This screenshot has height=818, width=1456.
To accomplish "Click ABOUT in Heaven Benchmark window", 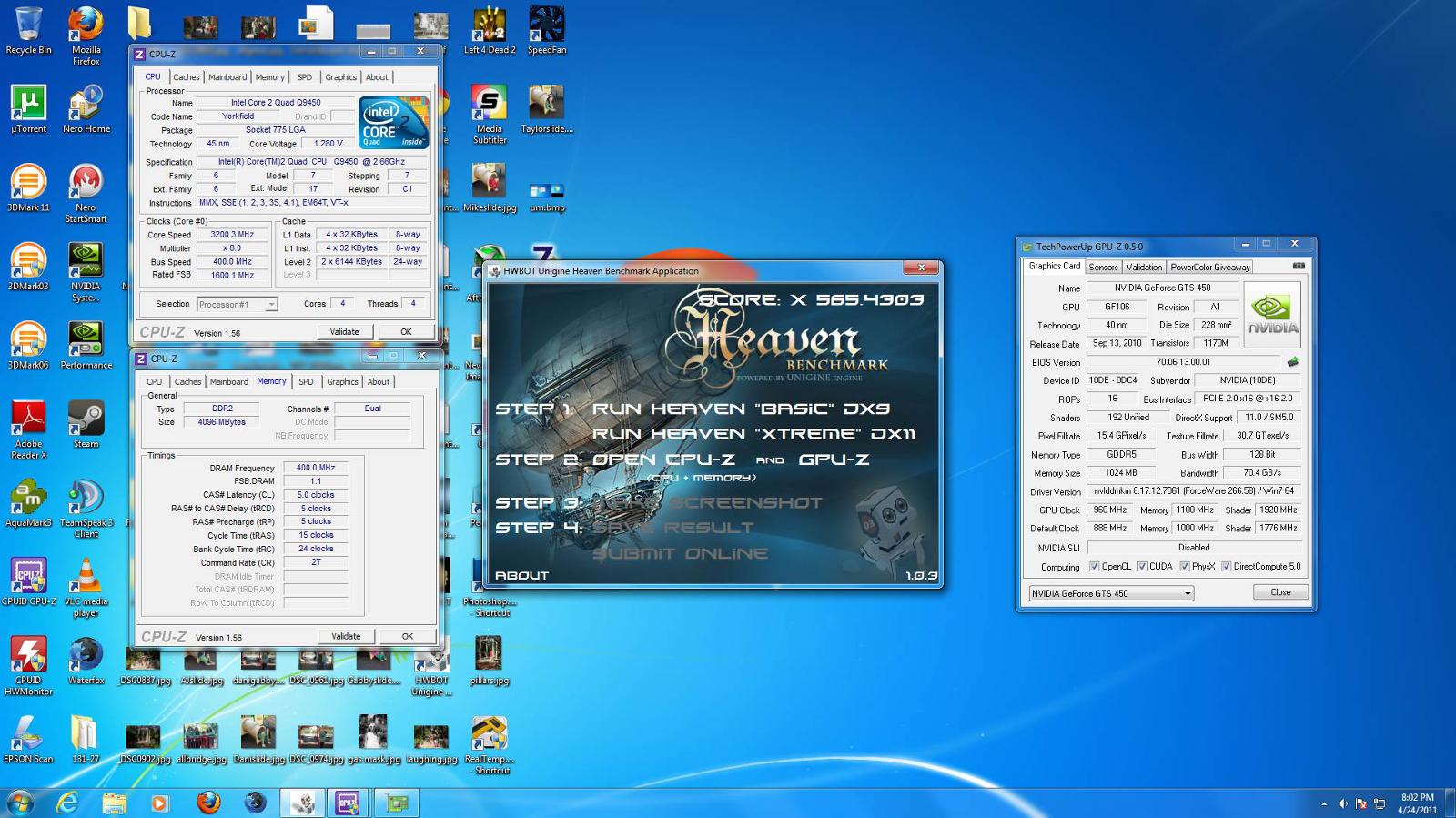I will coord(521,575).
